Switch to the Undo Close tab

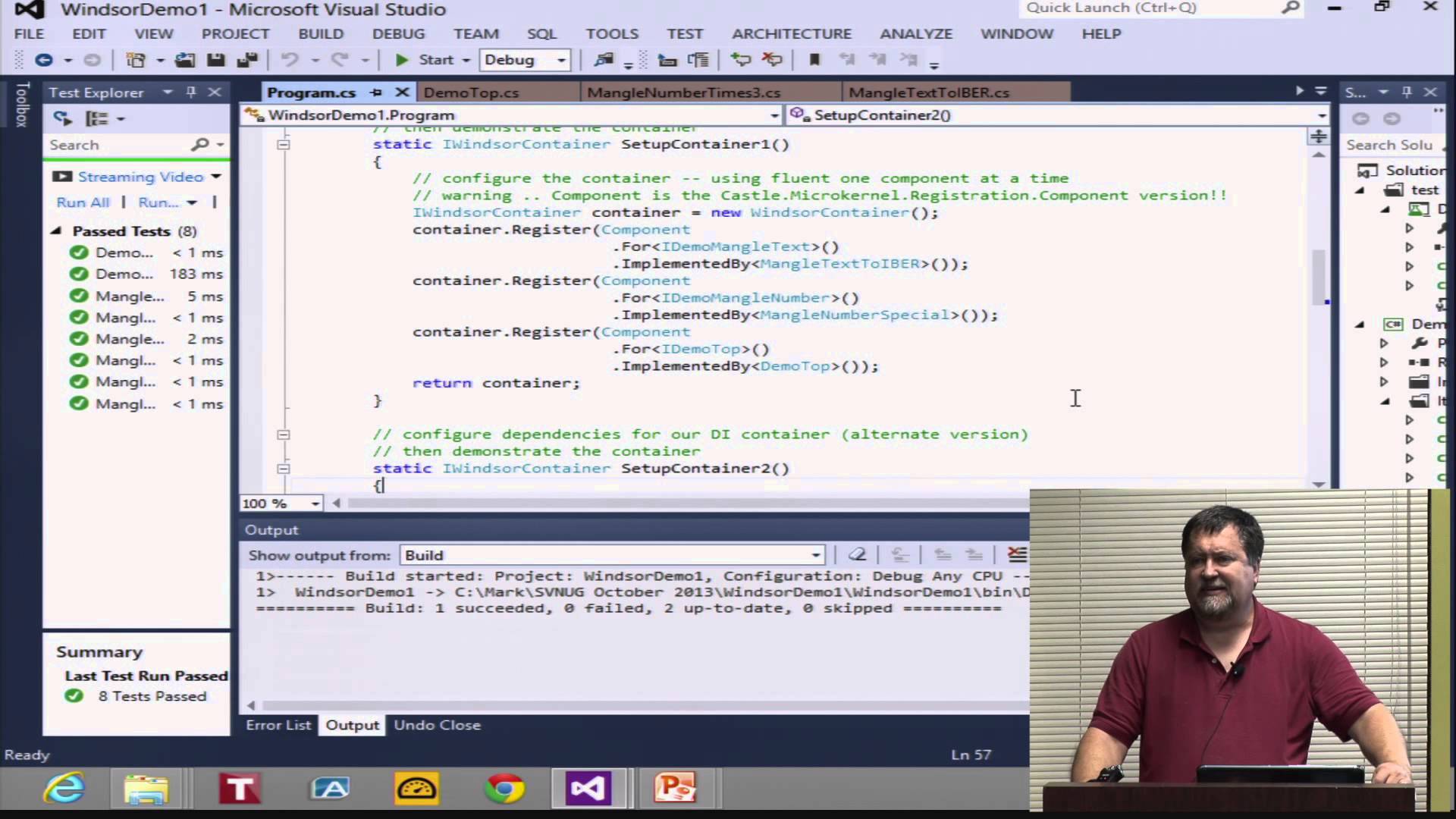[437, 725]
